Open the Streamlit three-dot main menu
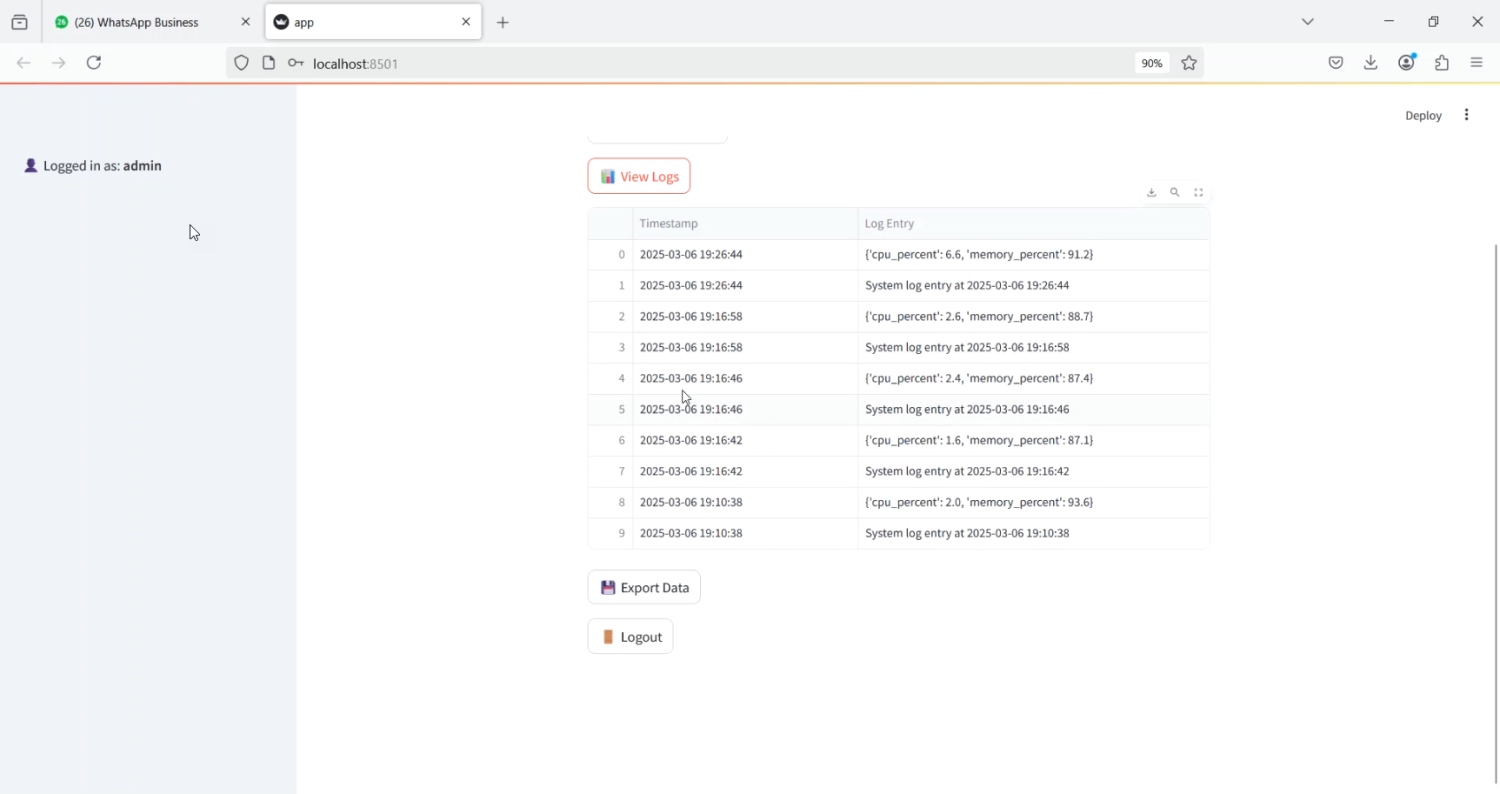 pyautogui.click(x=1466, y=115)
